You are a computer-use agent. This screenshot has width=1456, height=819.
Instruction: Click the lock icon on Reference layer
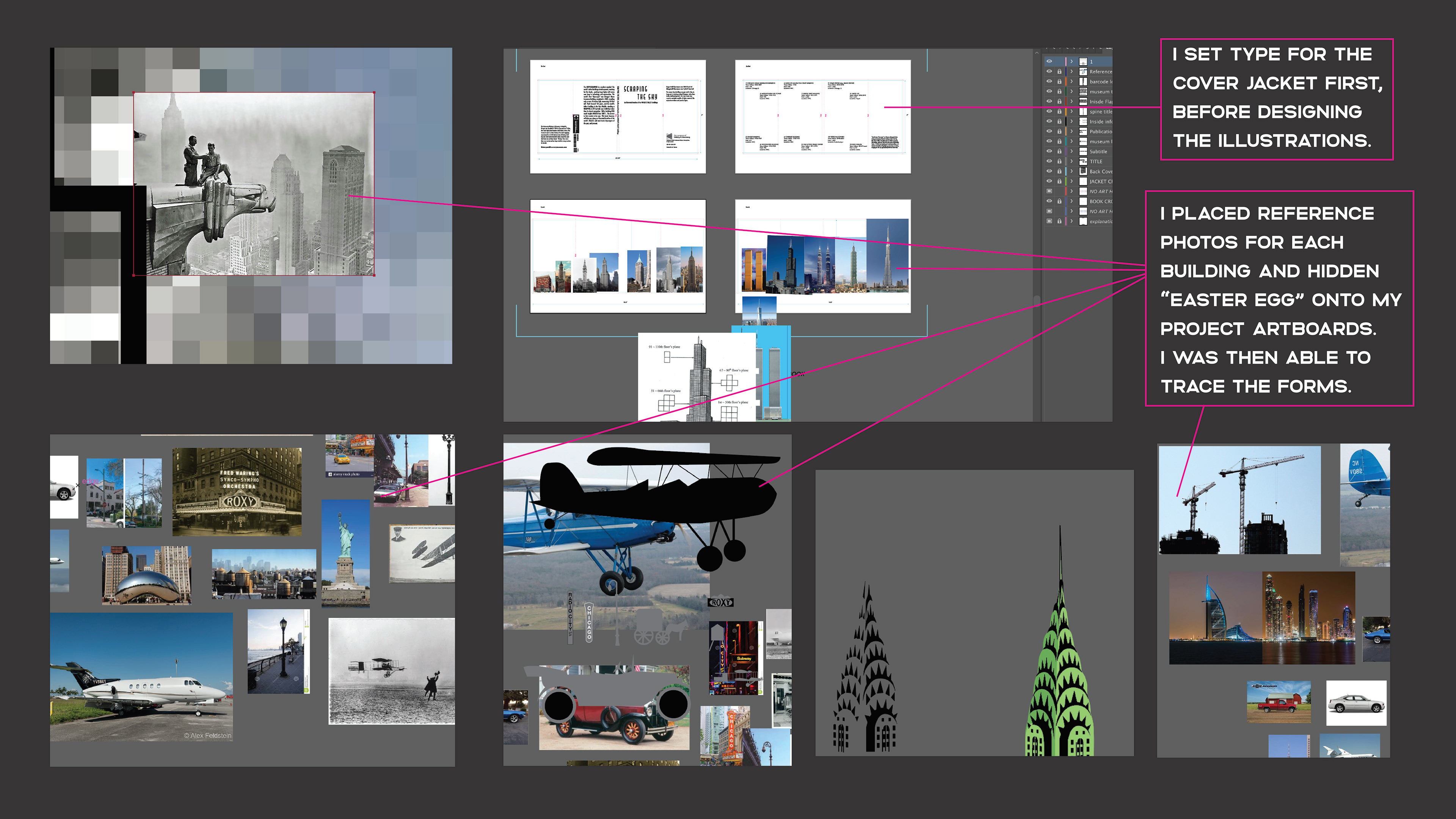click(x=1059, y=72)
